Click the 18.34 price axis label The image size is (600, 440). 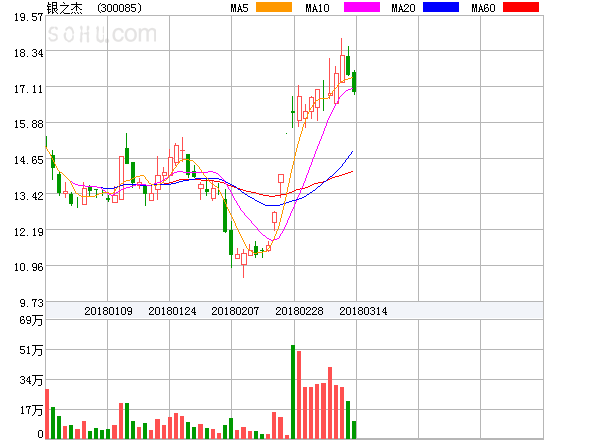click(29, 53)
